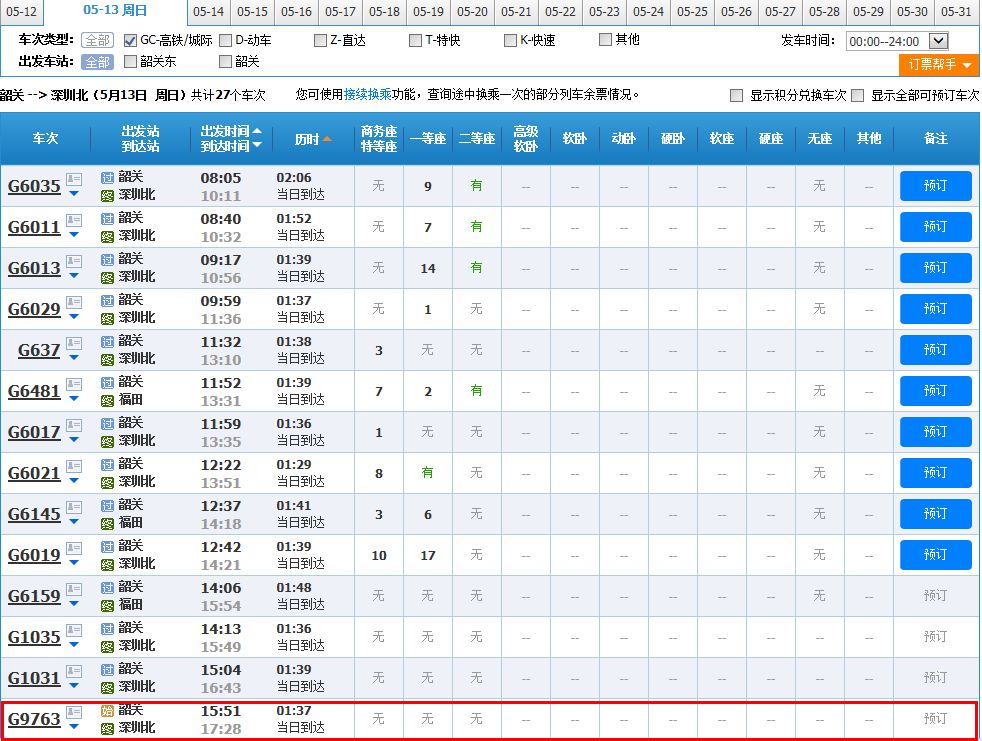Enable the K-快速 train type filter
The image size is (982, 741).
pyautogui.click(x=508, y=41)
